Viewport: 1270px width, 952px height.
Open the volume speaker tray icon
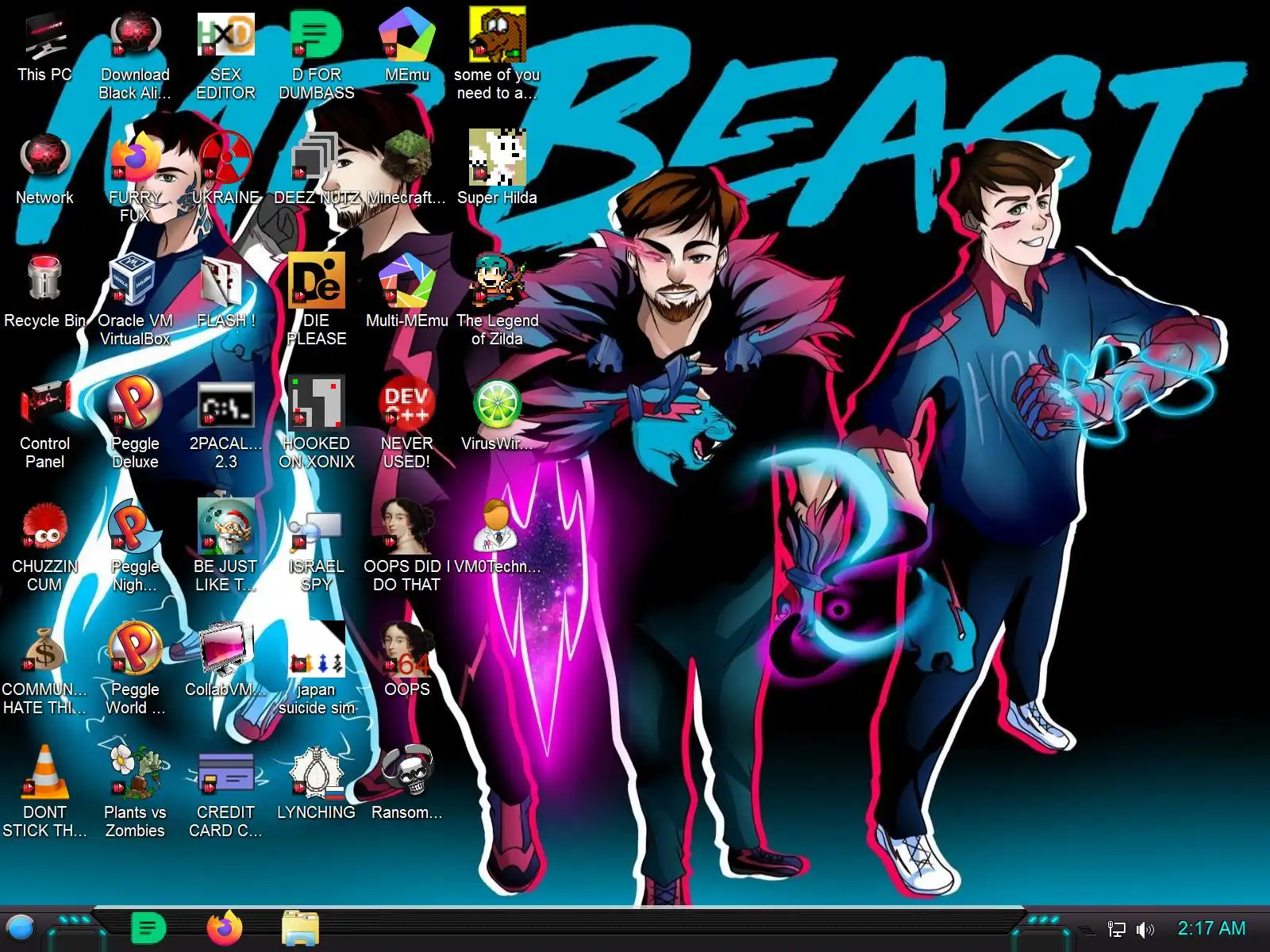point(1145,930)
